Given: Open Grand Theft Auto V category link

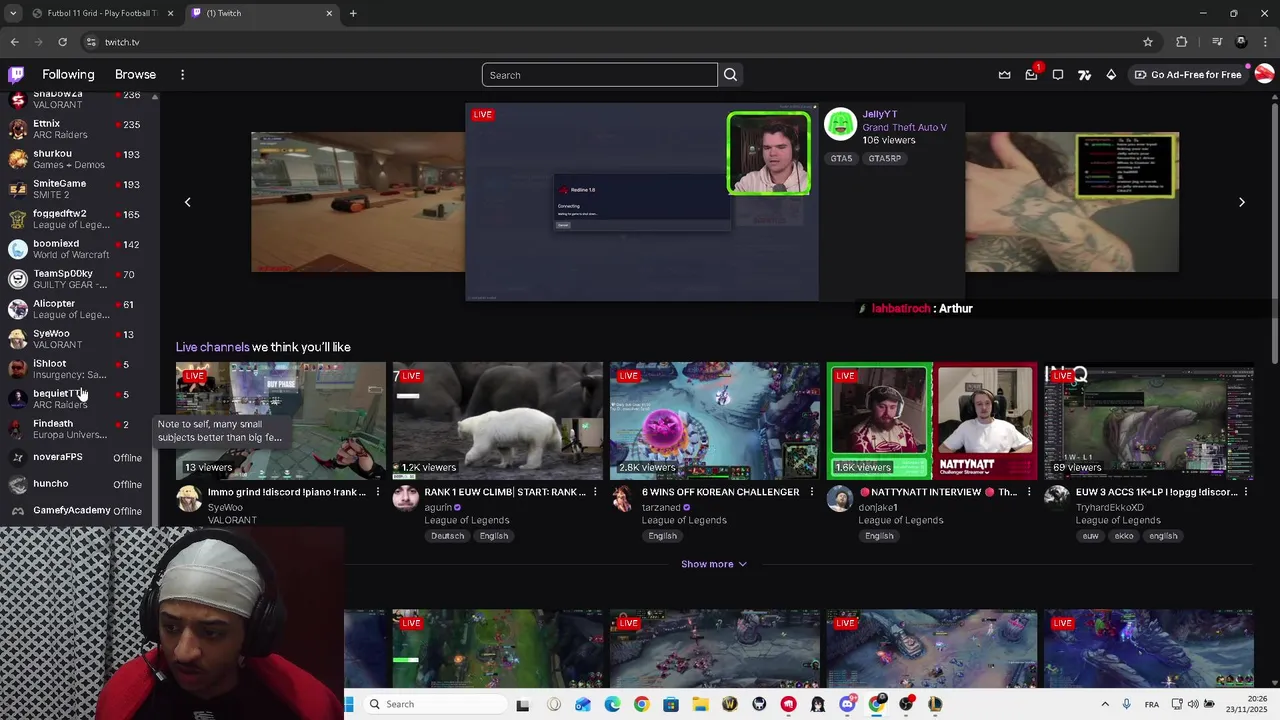Looking at the screenshot, I should 904,128.
